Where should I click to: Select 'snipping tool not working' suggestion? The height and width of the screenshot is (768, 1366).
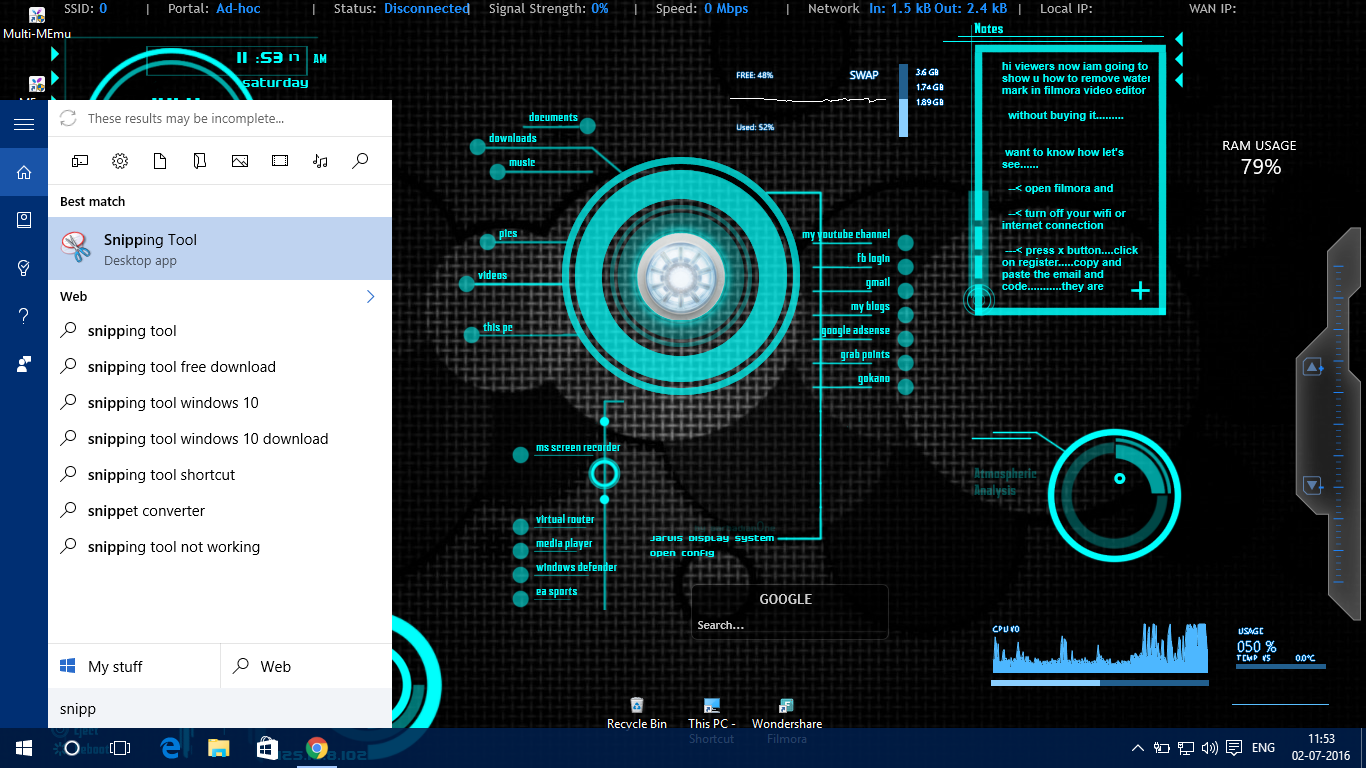point(220,547)
